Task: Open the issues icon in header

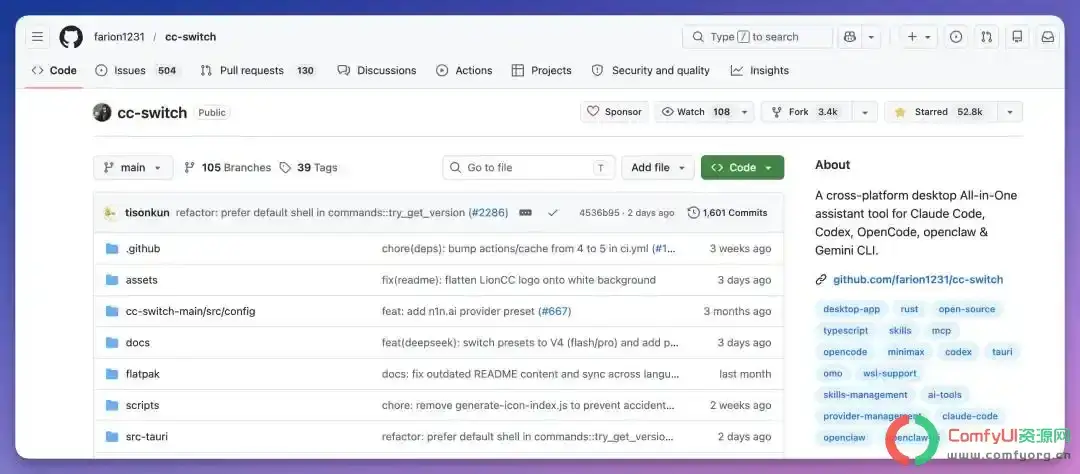Action: 956,37
